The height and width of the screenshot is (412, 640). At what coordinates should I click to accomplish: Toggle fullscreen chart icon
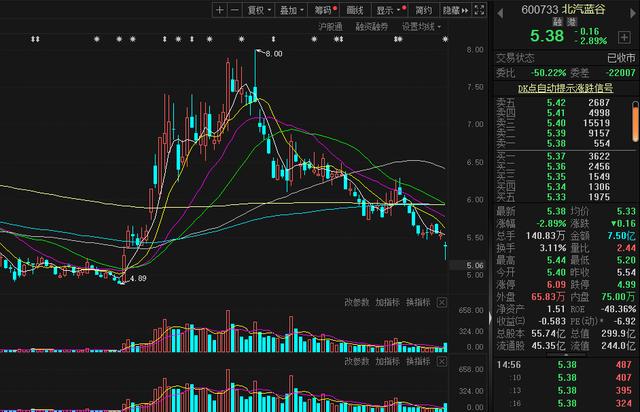coord(480,10)
